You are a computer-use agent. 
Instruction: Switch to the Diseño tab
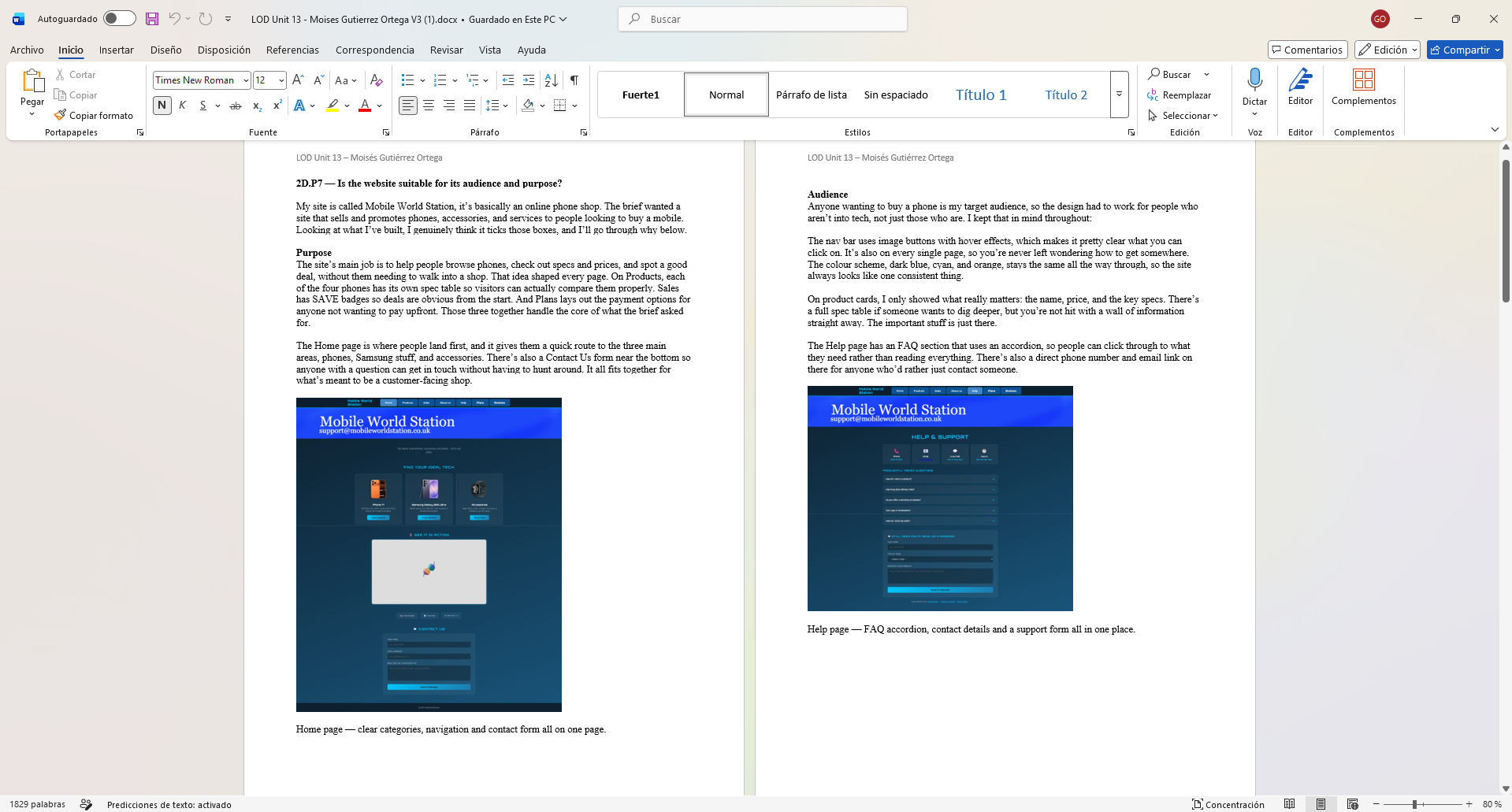(165, 50)
